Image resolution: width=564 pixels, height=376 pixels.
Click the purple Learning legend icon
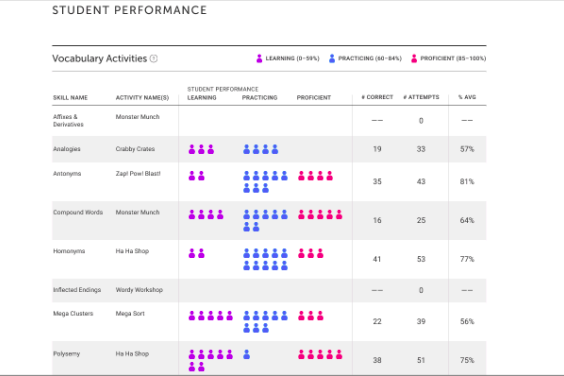259,58
